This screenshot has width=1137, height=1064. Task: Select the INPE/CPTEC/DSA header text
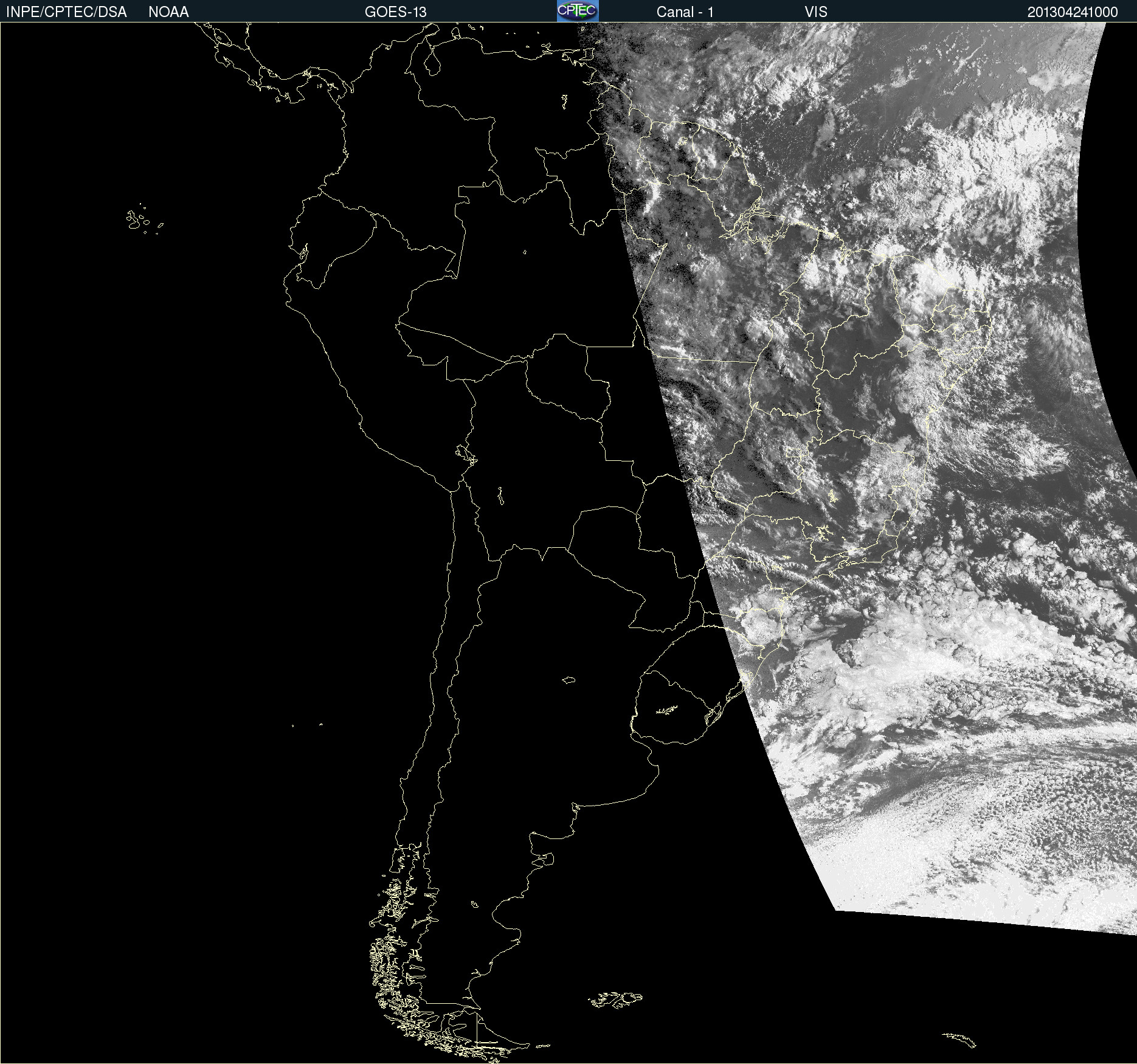66,12
